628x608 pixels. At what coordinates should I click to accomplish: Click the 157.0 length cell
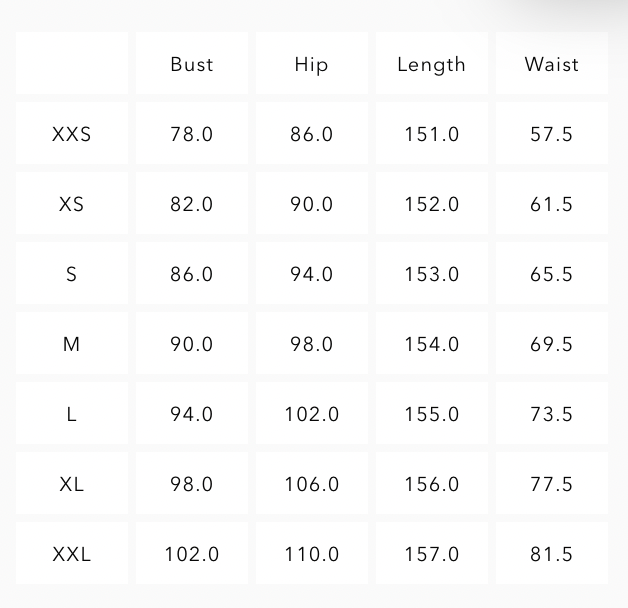(x=431, y=554)
